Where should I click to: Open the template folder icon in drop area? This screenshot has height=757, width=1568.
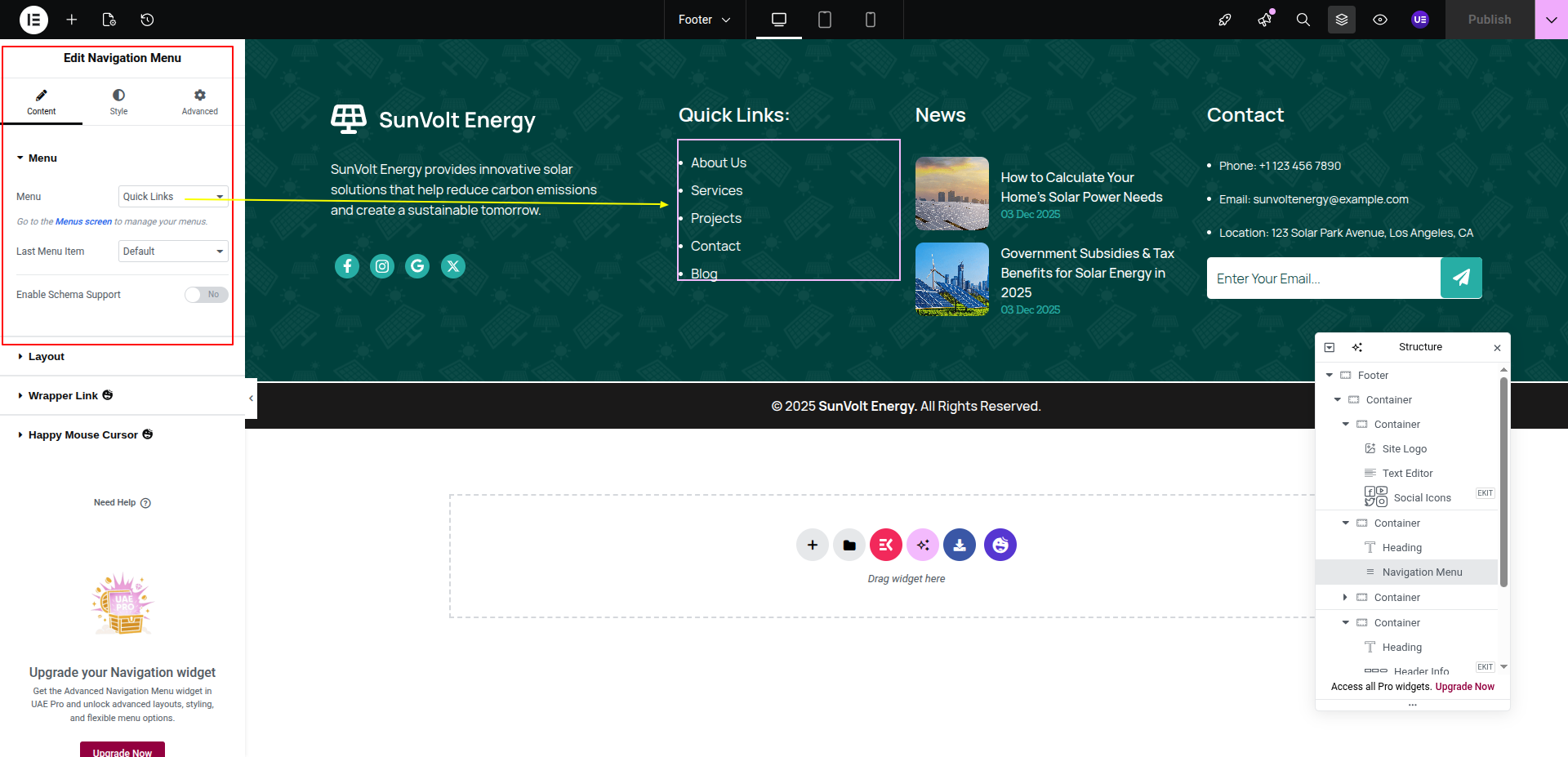pos(849,545)
